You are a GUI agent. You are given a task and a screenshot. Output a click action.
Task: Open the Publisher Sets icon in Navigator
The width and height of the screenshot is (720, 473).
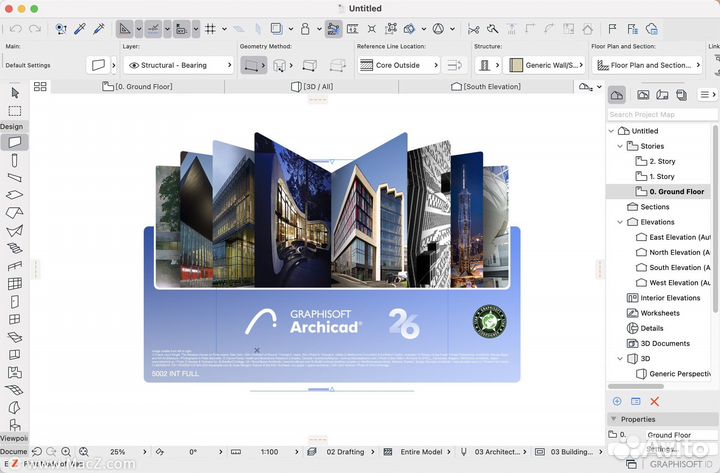click(681, 95)
